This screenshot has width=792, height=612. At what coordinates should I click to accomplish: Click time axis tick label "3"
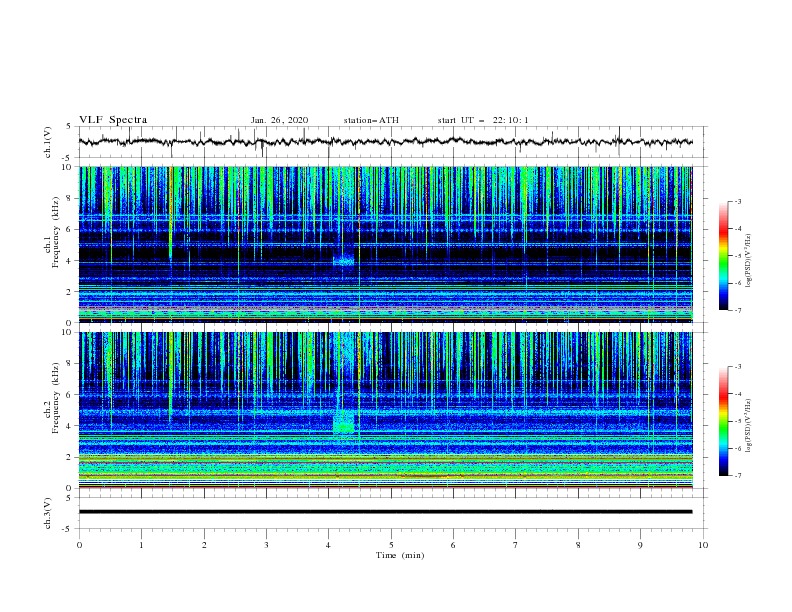click(266, 545)
